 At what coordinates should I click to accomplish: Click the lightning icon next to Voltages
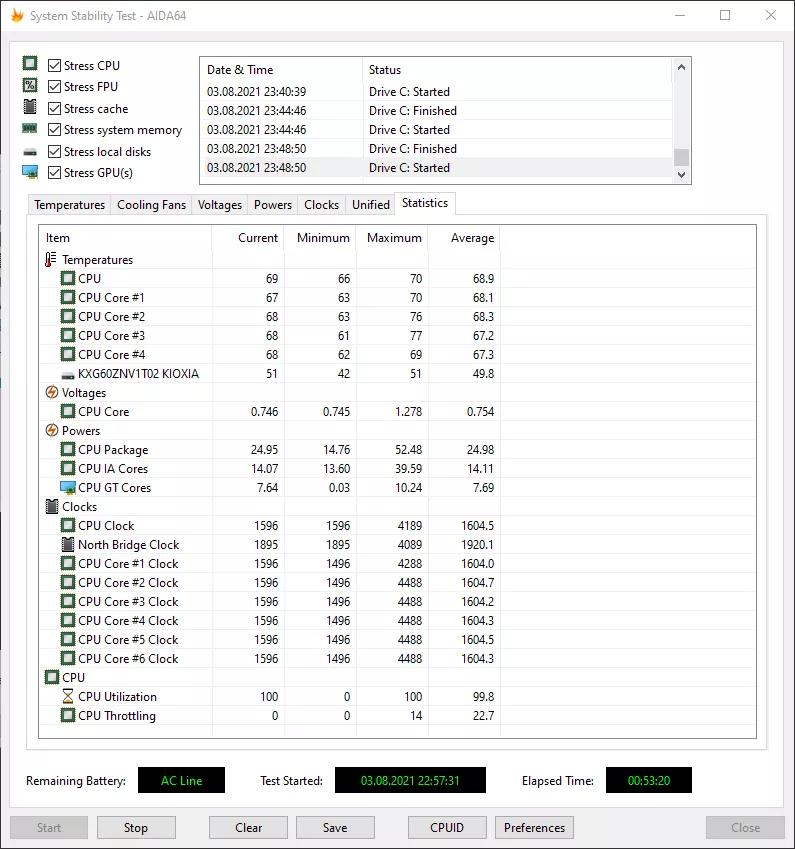coord(51,392)
